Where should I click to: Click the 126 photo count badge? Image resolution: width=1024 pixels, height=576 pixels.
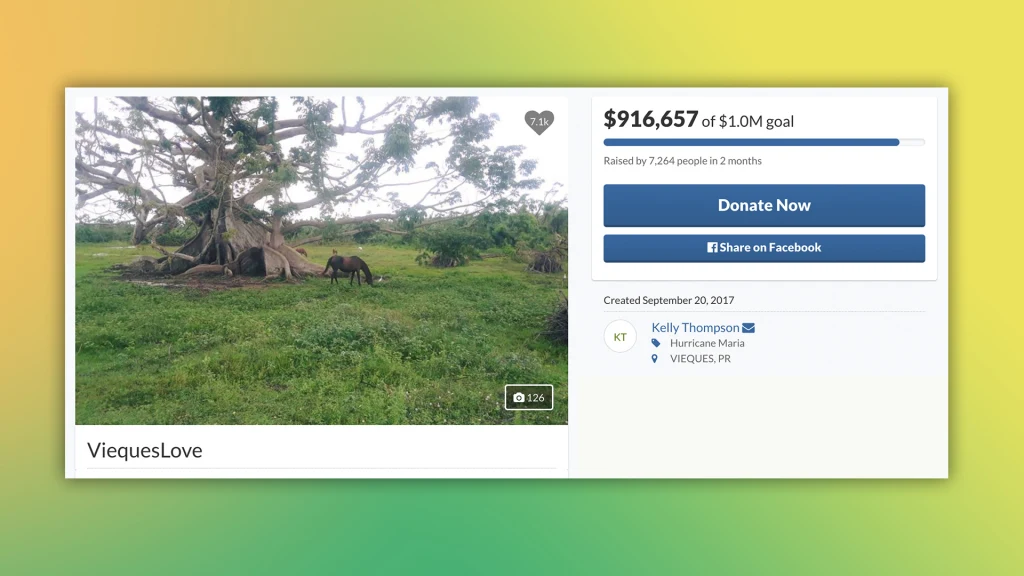[530, 397]
